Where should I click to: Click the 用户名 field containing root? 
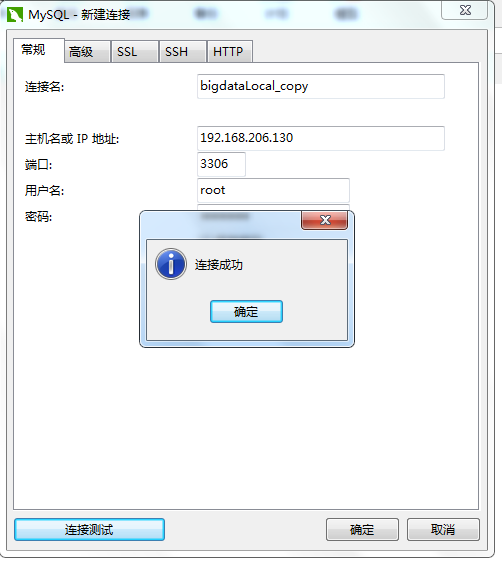point(273,190)
